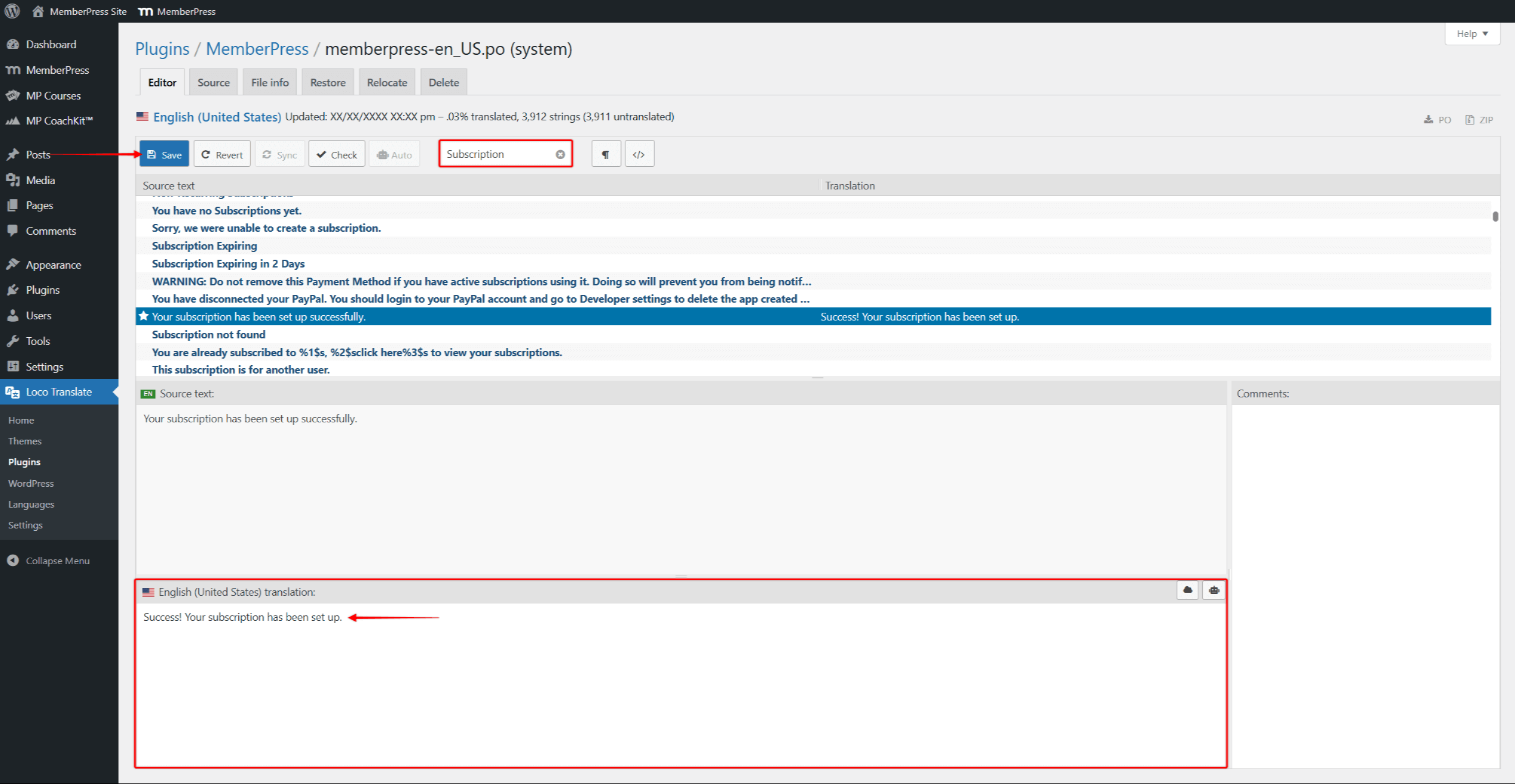This screenshot has height=784, width=1515.
Task: Open MP Courses in the sidebar
Action: point(53,95)
